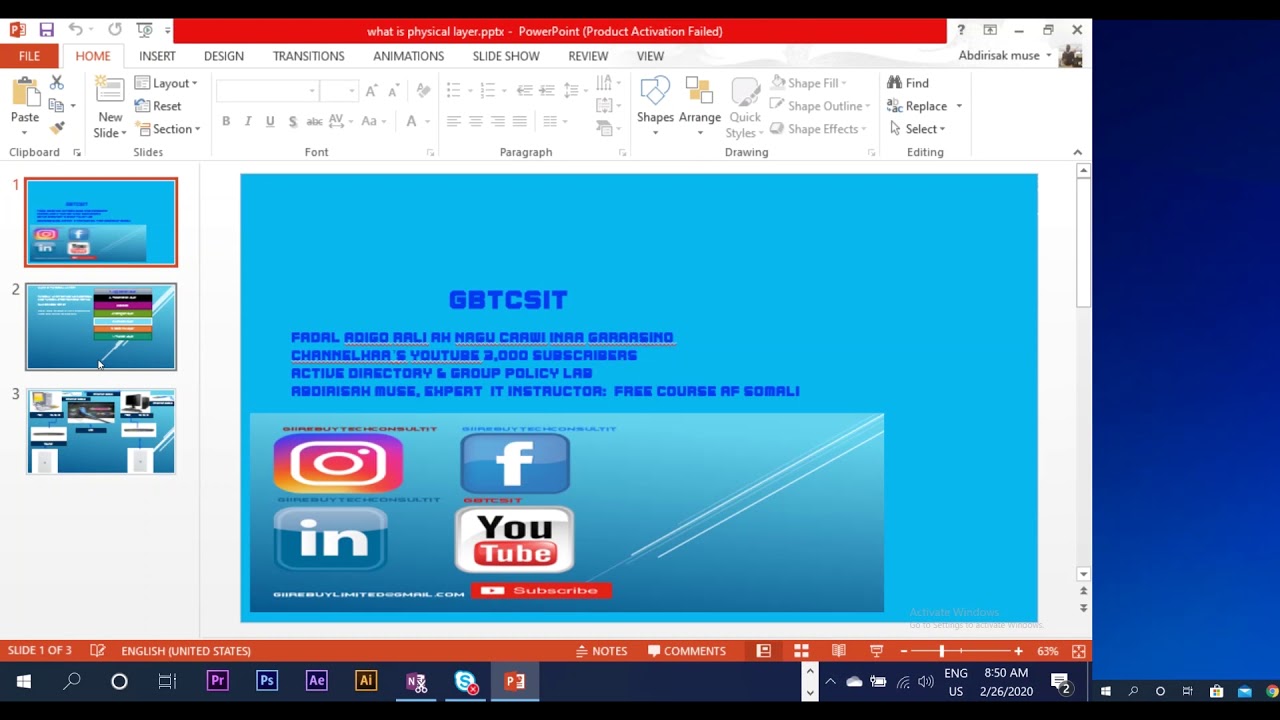Viewport: 1280px width, 720px height.
Task: Click the zoom out minus button
Action: (904, 651)
